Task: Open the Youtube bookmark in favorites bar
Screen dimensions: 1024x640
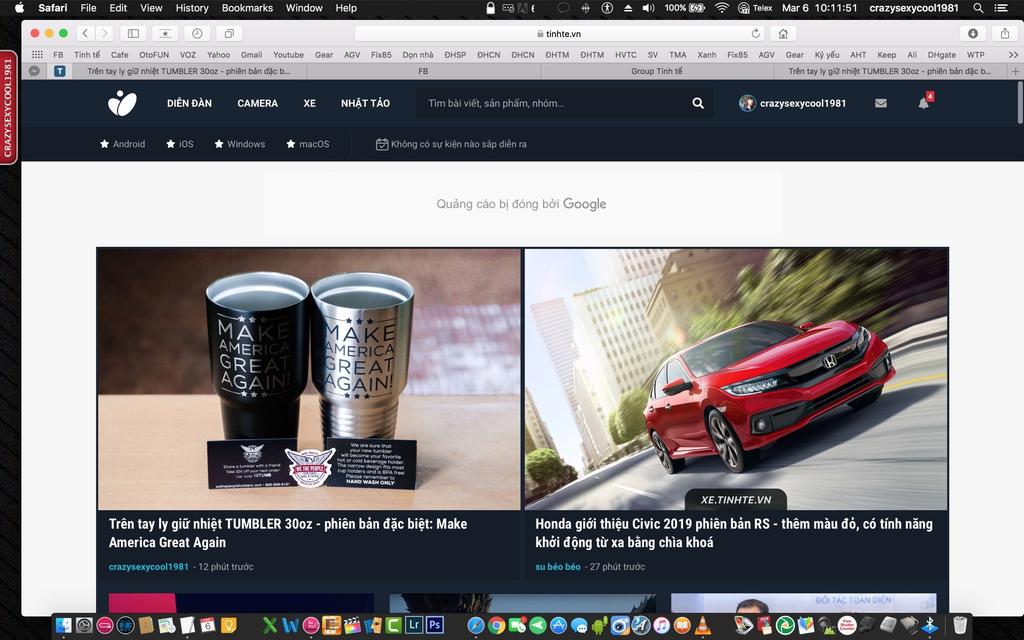Action: pyautogui.click(x=288, y=55)
